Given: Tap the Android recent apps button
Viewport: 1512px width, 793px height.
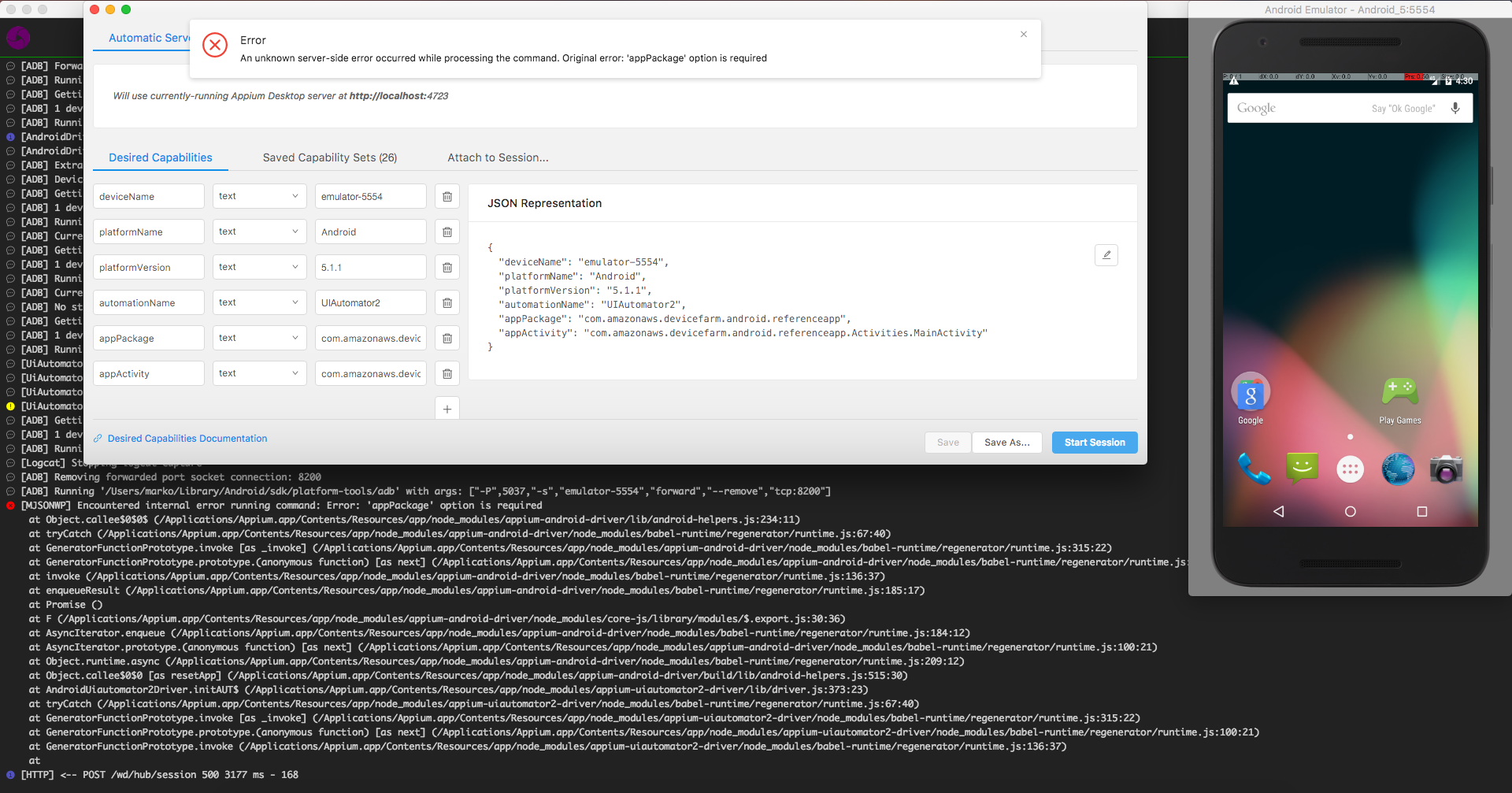Looking at the screenshot, I should (x=1422, y=511).
